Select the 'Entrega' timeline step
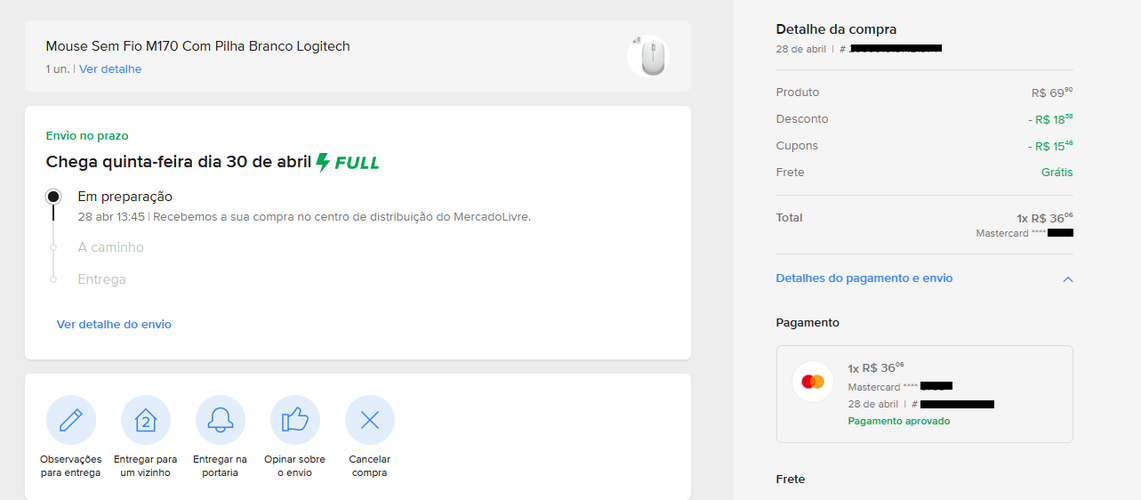This screenshot has height=500, width=1141. click(102, 279)
